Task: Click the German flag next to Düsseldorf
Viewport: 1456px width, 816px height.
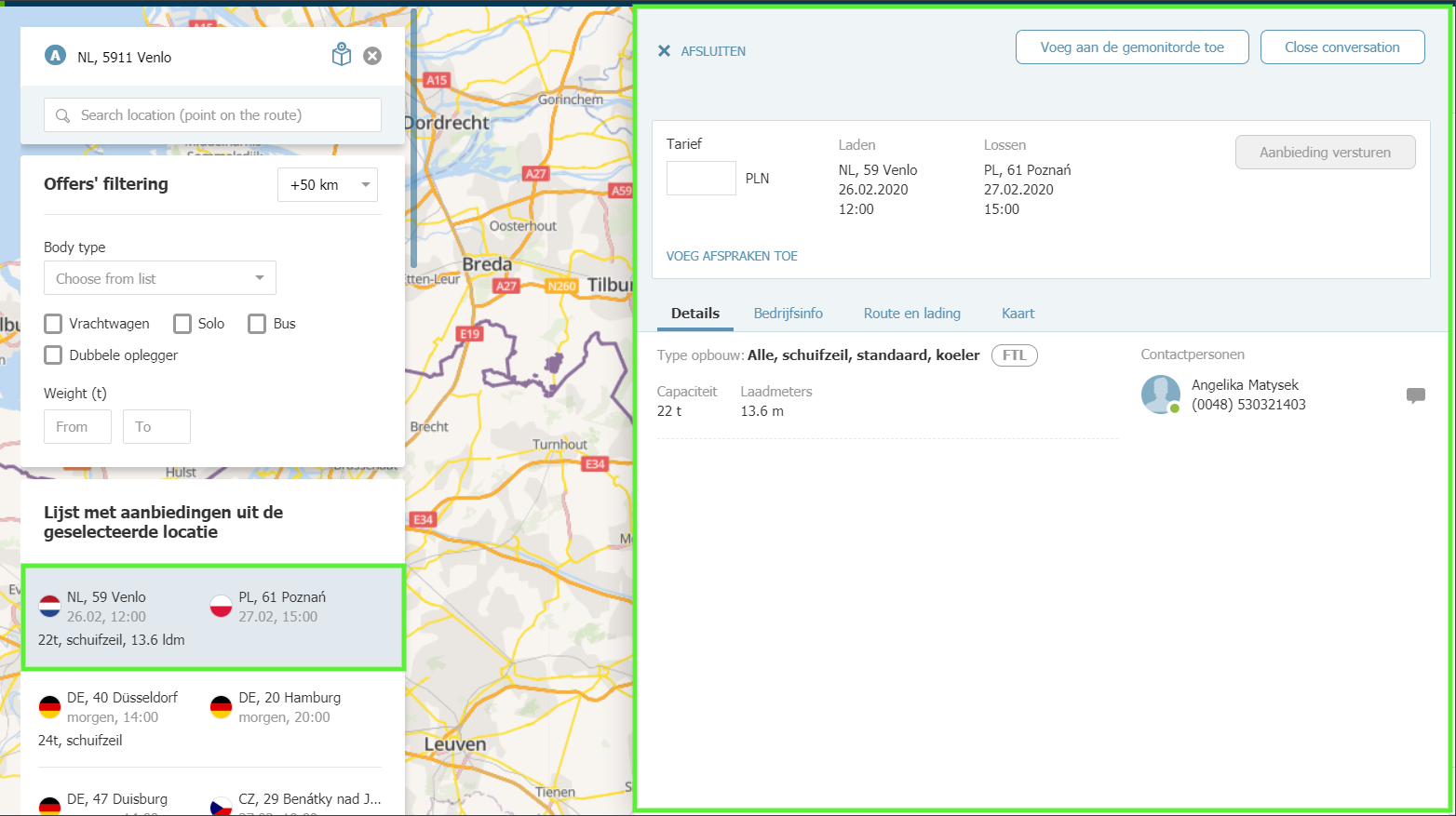Action: coord(49,707)
